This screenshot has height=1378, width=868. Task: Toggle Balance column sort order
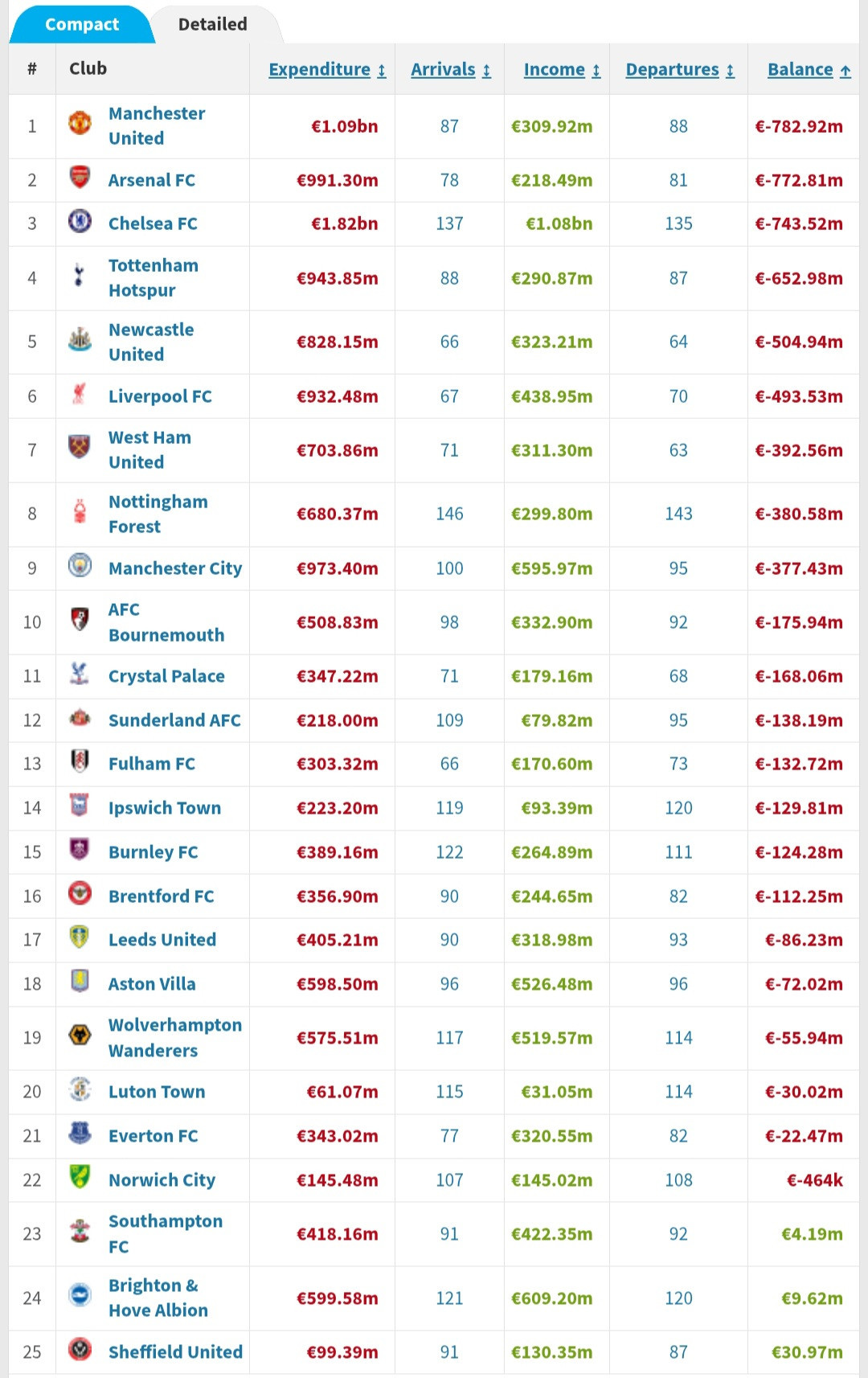click(x=809, y=70)
